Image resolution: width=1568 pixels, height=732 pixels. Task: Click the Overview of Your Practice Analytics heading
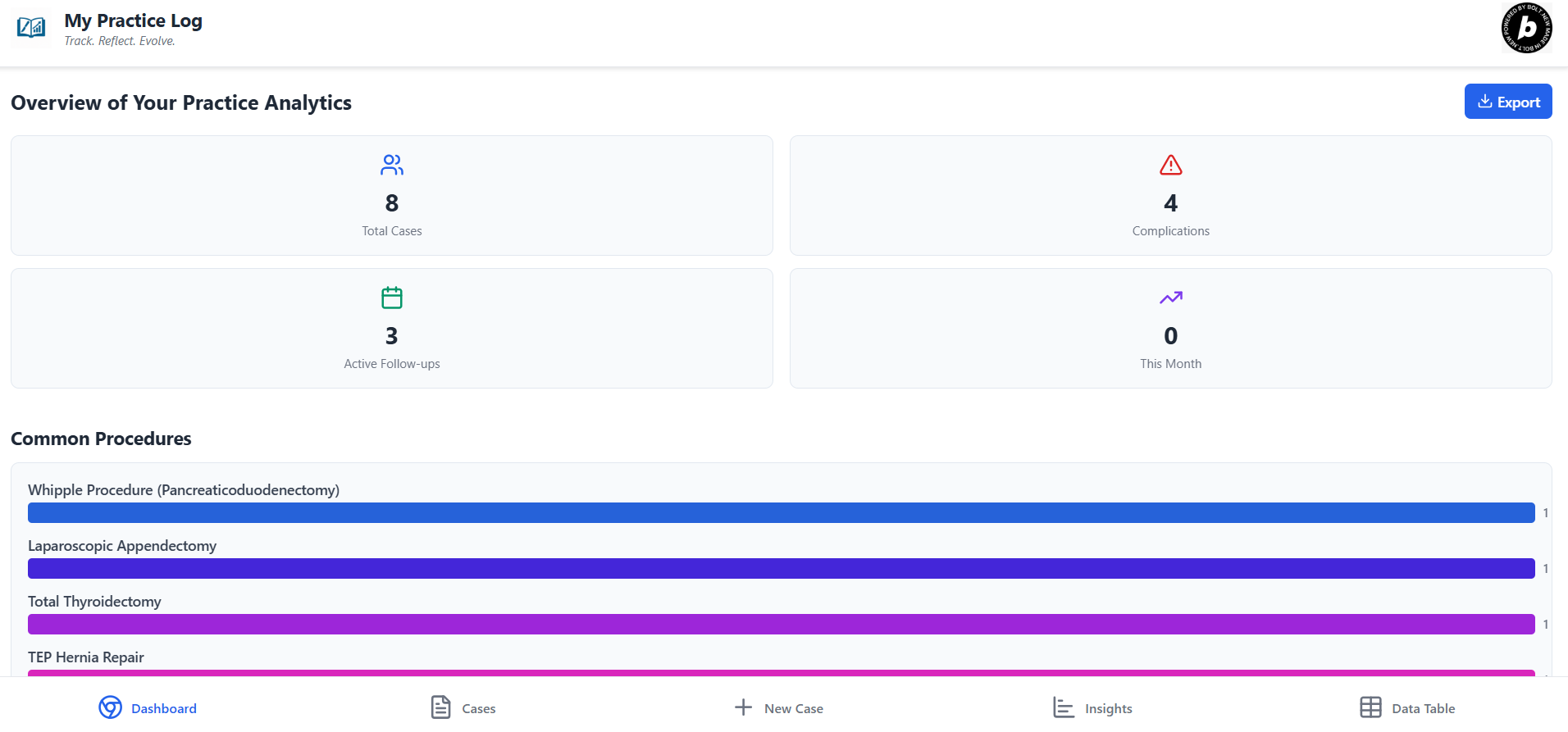click(181, 102)
